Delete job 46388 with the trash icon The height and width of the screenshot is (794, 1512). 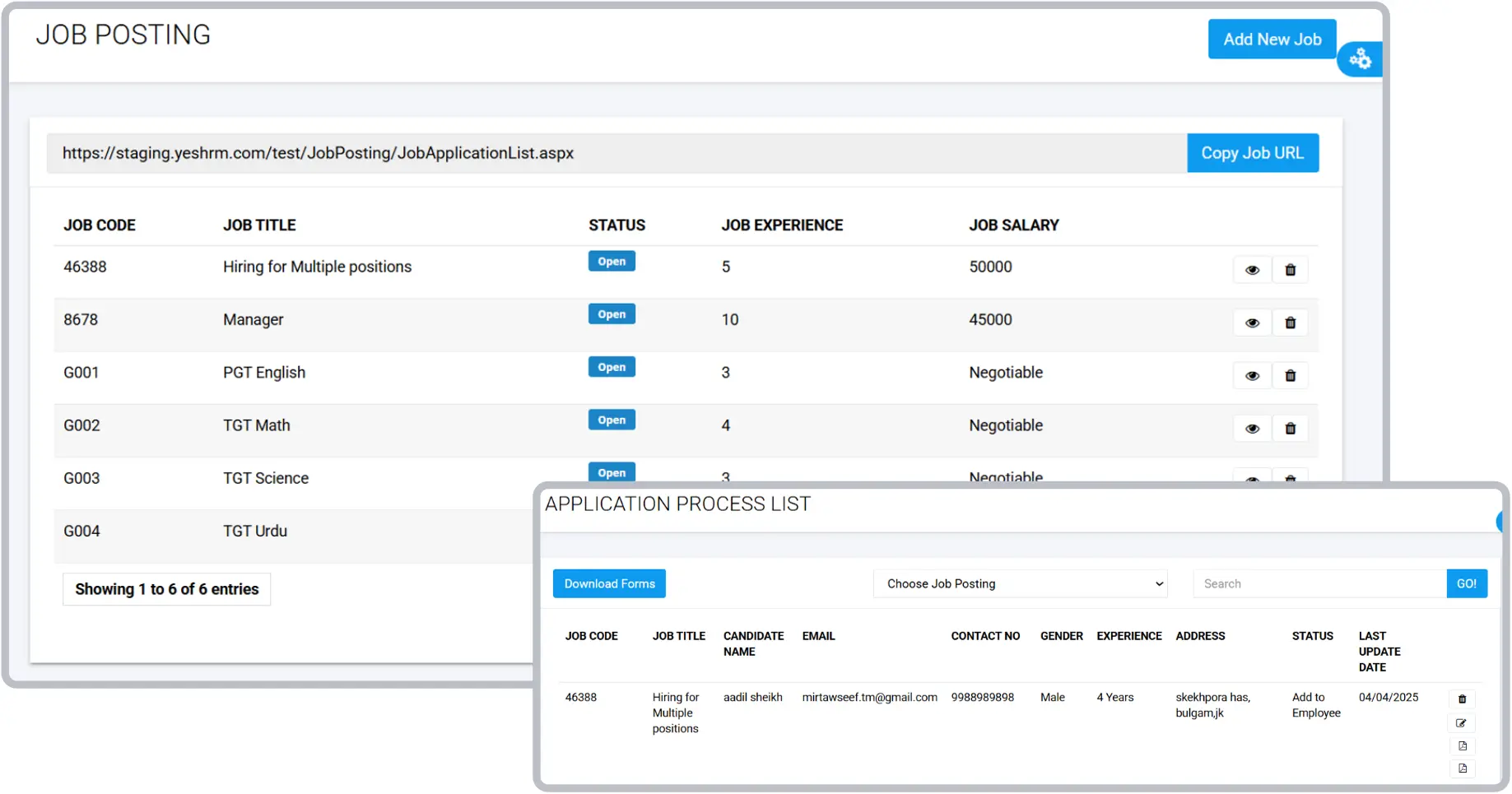coord(1290,270)
